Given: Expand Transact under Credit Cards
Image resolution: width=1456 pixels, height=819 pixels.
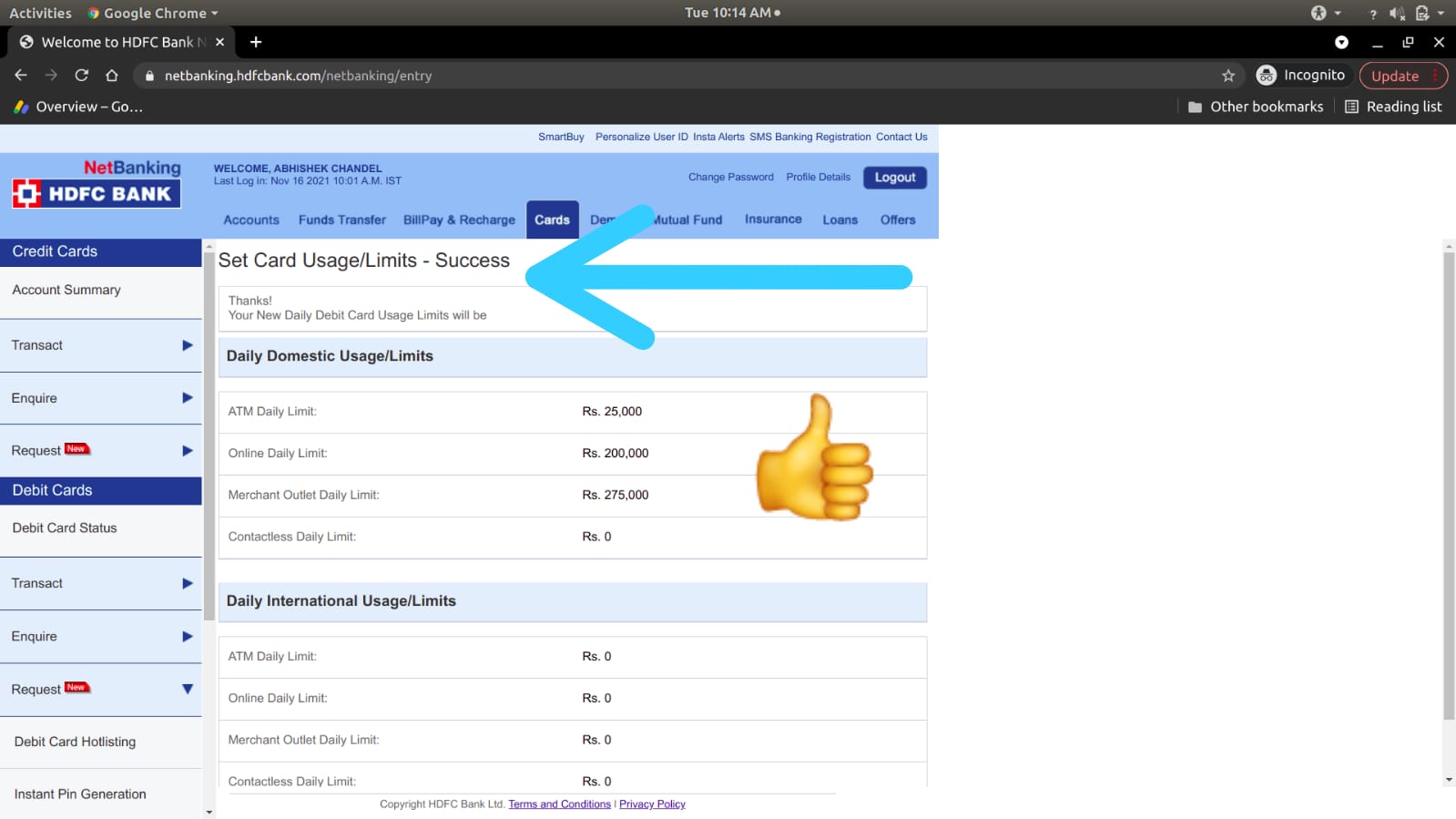Looking at the screenshot, I should pyautogui.click(x=100, y=345).
